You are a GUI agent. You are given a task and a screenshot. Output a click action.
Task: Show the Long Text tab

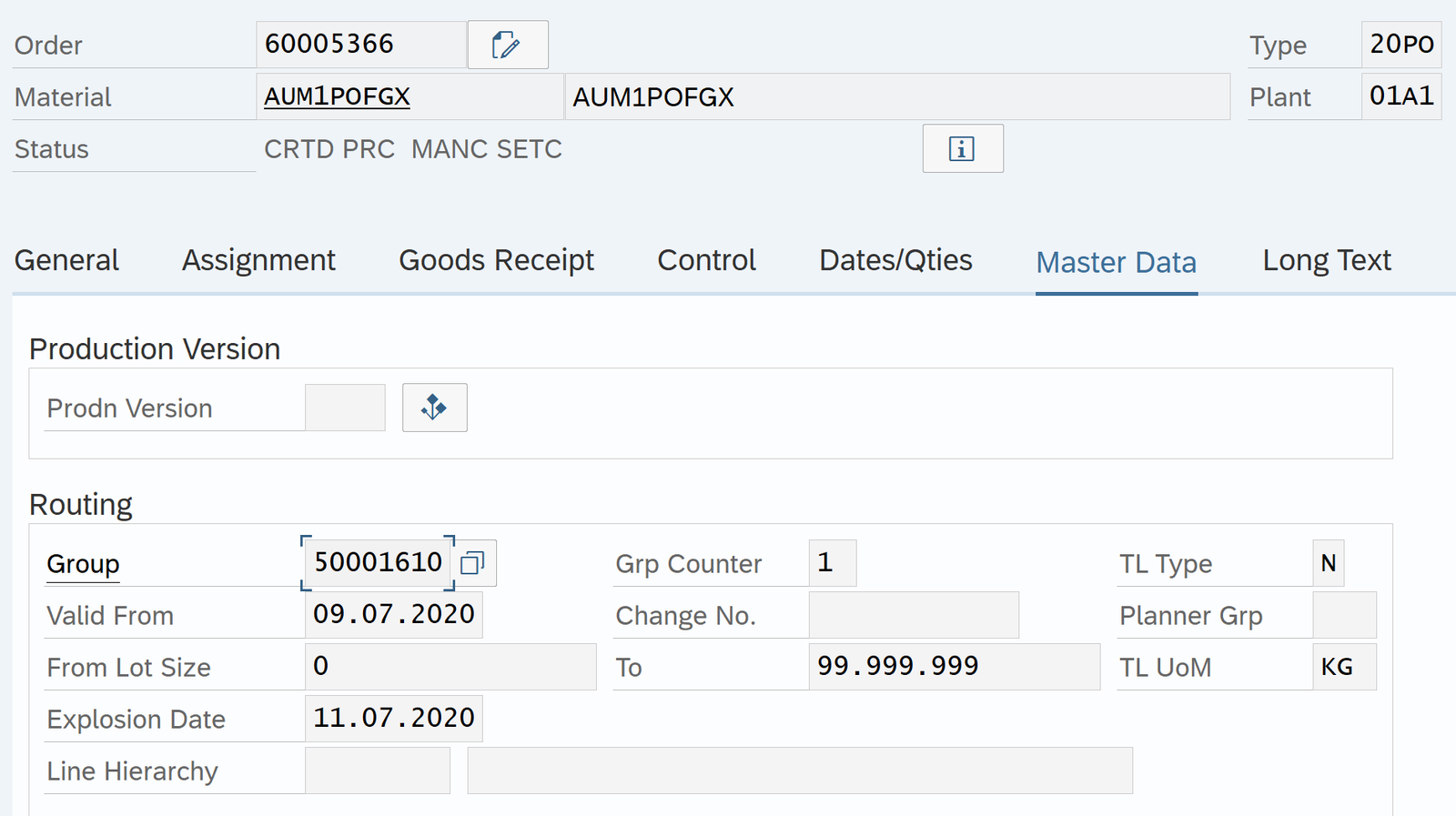point(1326,261)
